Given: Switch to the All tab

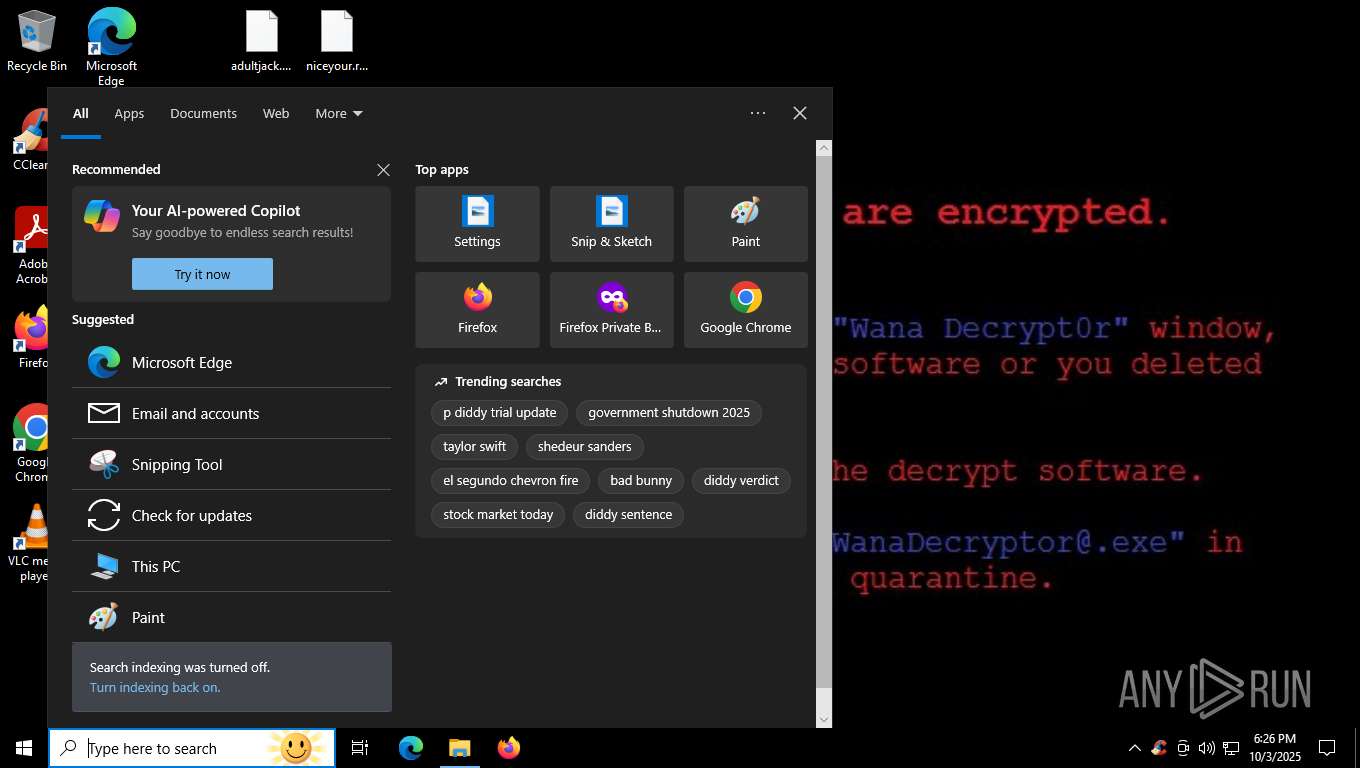Looking at the screenshot, I should (x=81, y=113).
